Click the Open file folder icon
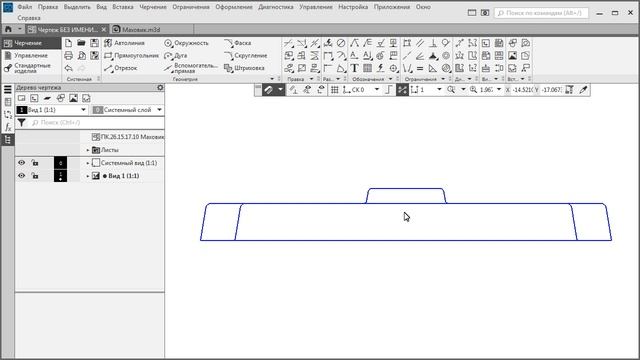This screenshot has width=640, height=360. coord(81,43)
